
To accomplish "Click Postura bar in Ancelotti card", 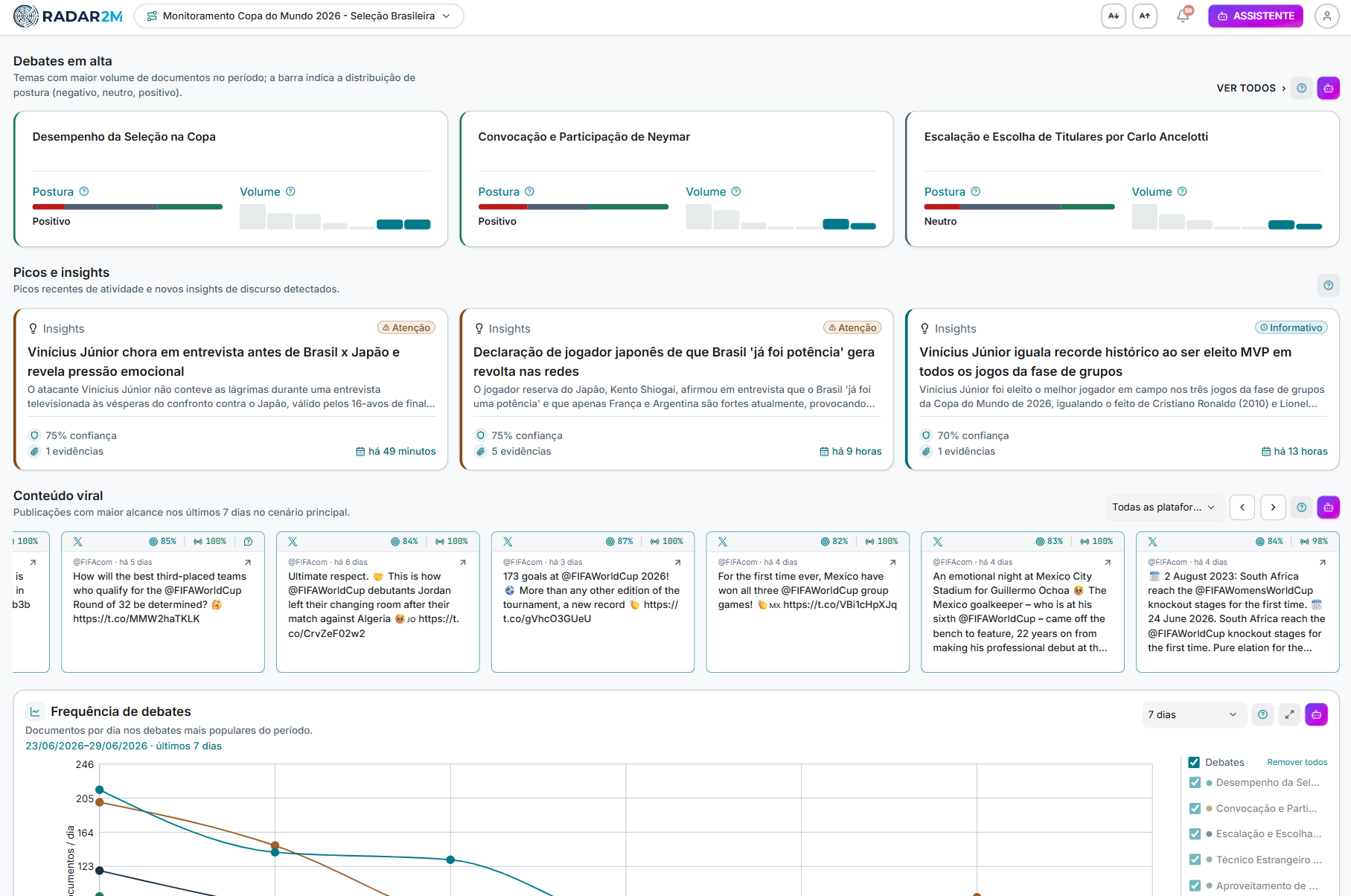I will pos(1019,206).
